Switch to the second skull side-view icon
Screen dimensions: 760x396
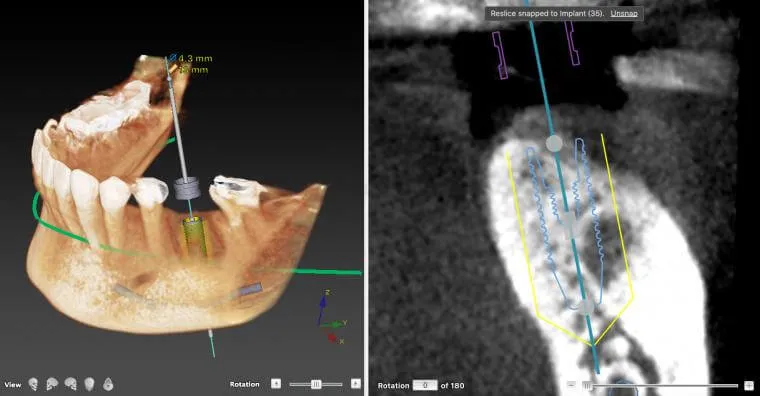pyautogui.click(x=52, y=384)
